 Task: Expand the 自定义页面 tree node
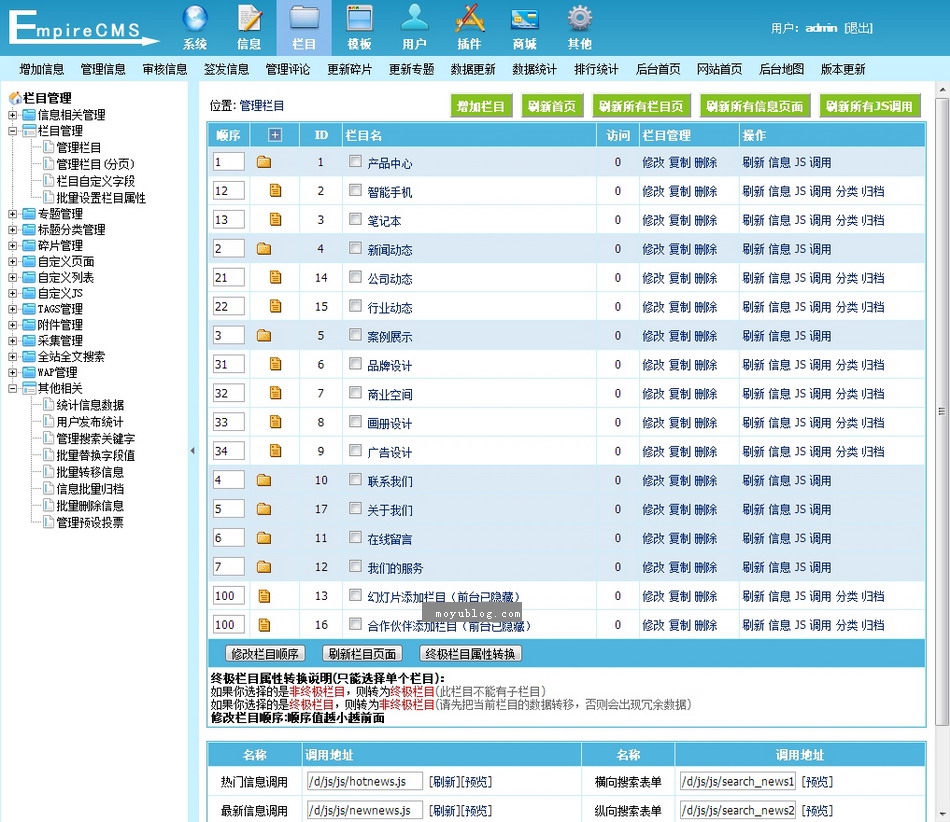tap(12, 262)
